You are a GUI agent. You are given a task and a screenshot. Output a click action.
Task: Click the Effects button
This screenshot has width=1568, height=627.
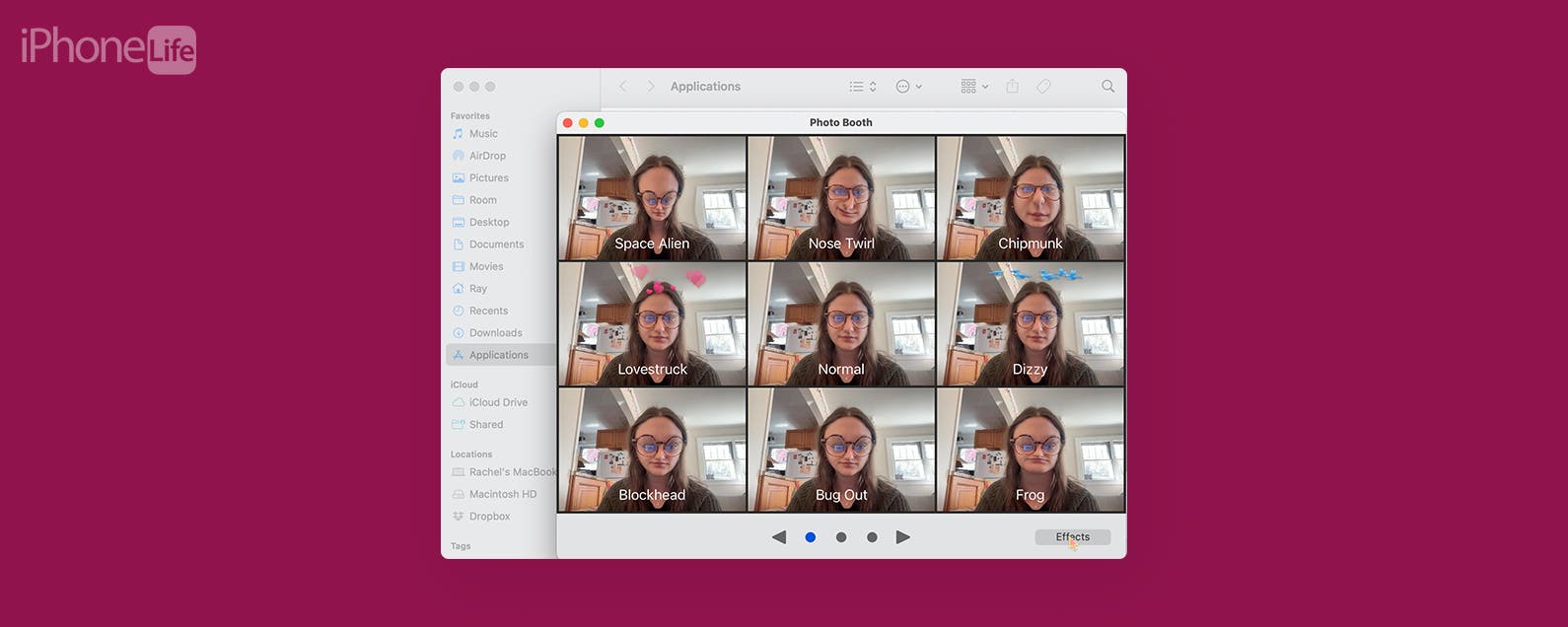[x=1072, y=537]
